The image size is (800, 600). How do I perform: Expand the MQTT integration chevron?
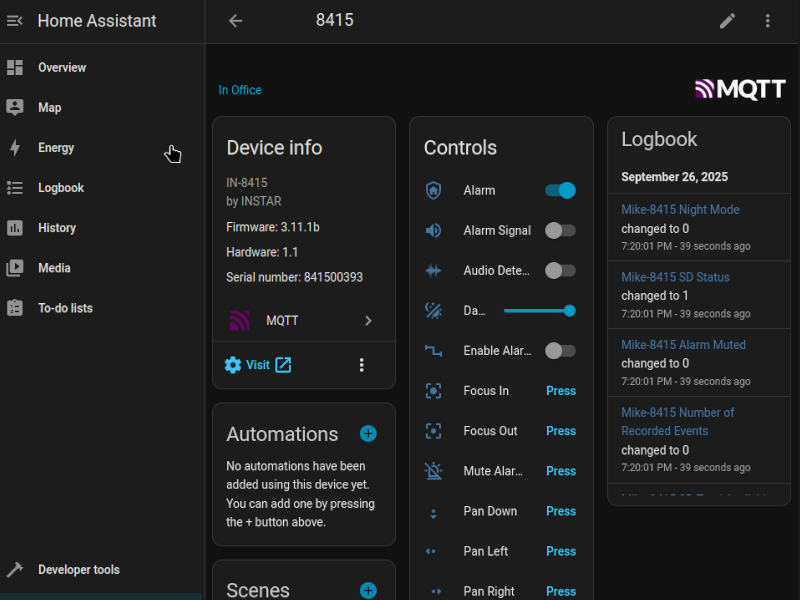[x=368, y=320]
